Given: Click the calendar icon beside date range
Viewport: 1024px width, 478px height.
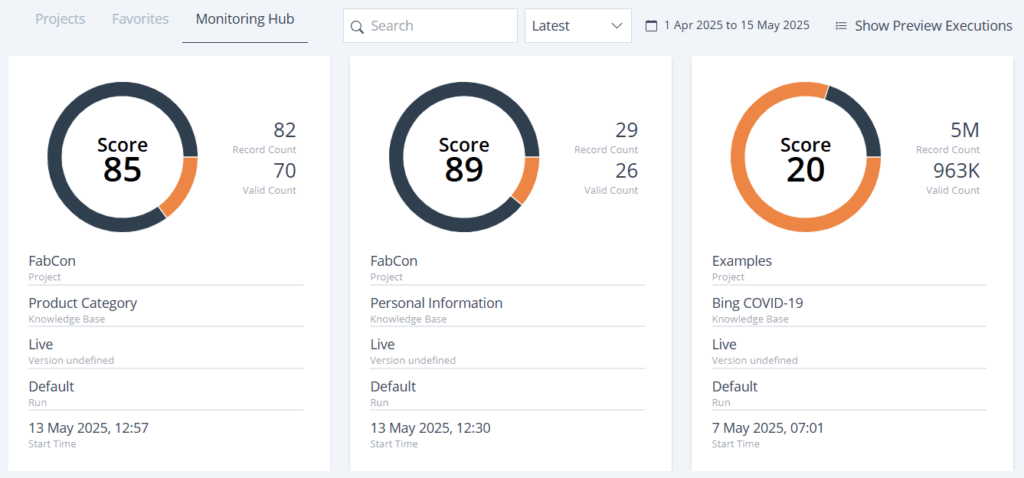Looking at the screenshot, I should pos(651,26).
